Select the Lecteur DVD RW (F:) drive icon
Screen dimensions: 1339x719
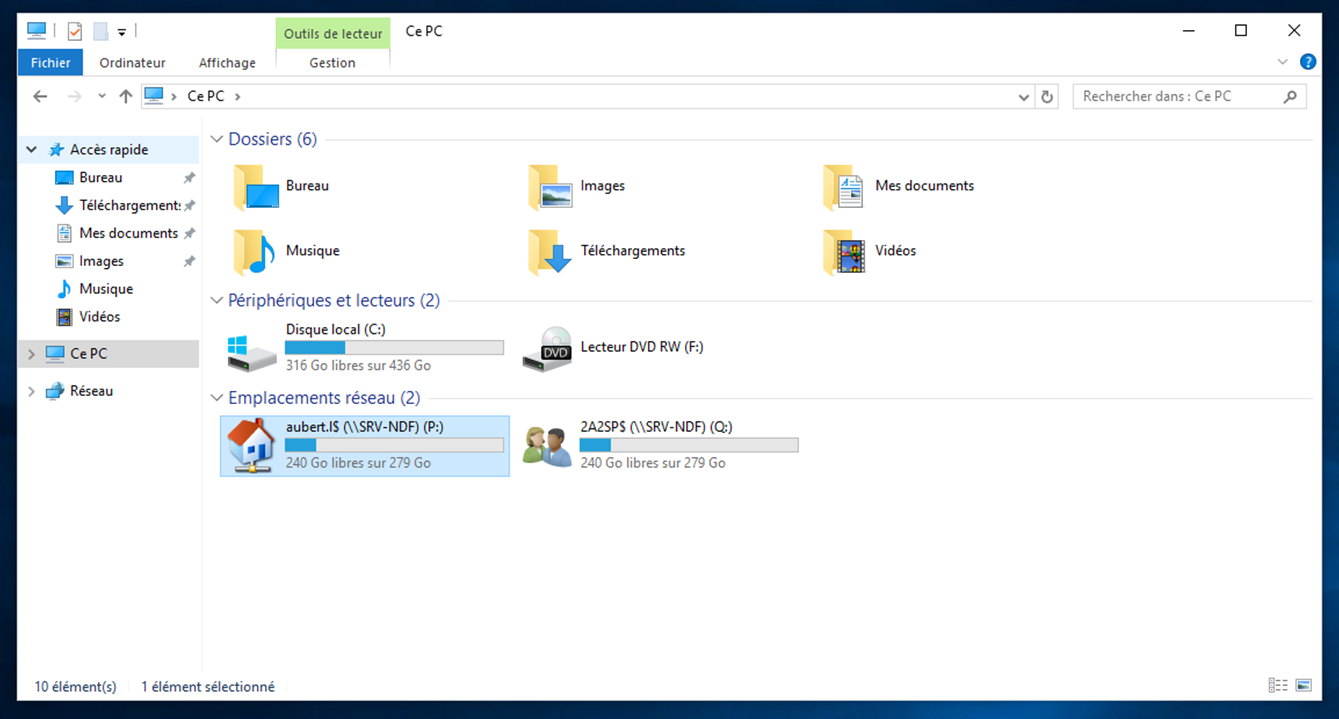547,349
